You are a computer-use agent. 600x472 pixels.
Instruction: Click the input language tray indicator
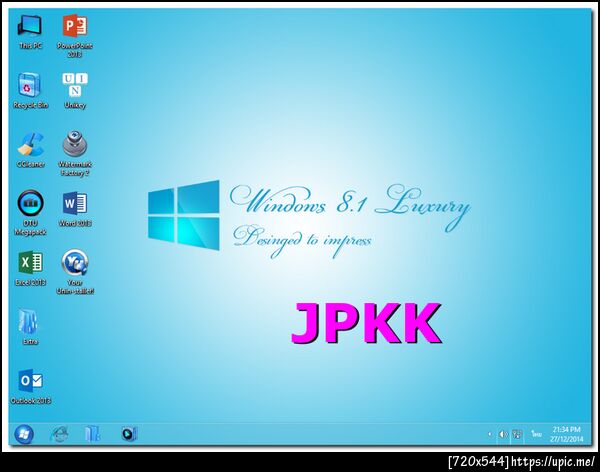tap(536, 434)
